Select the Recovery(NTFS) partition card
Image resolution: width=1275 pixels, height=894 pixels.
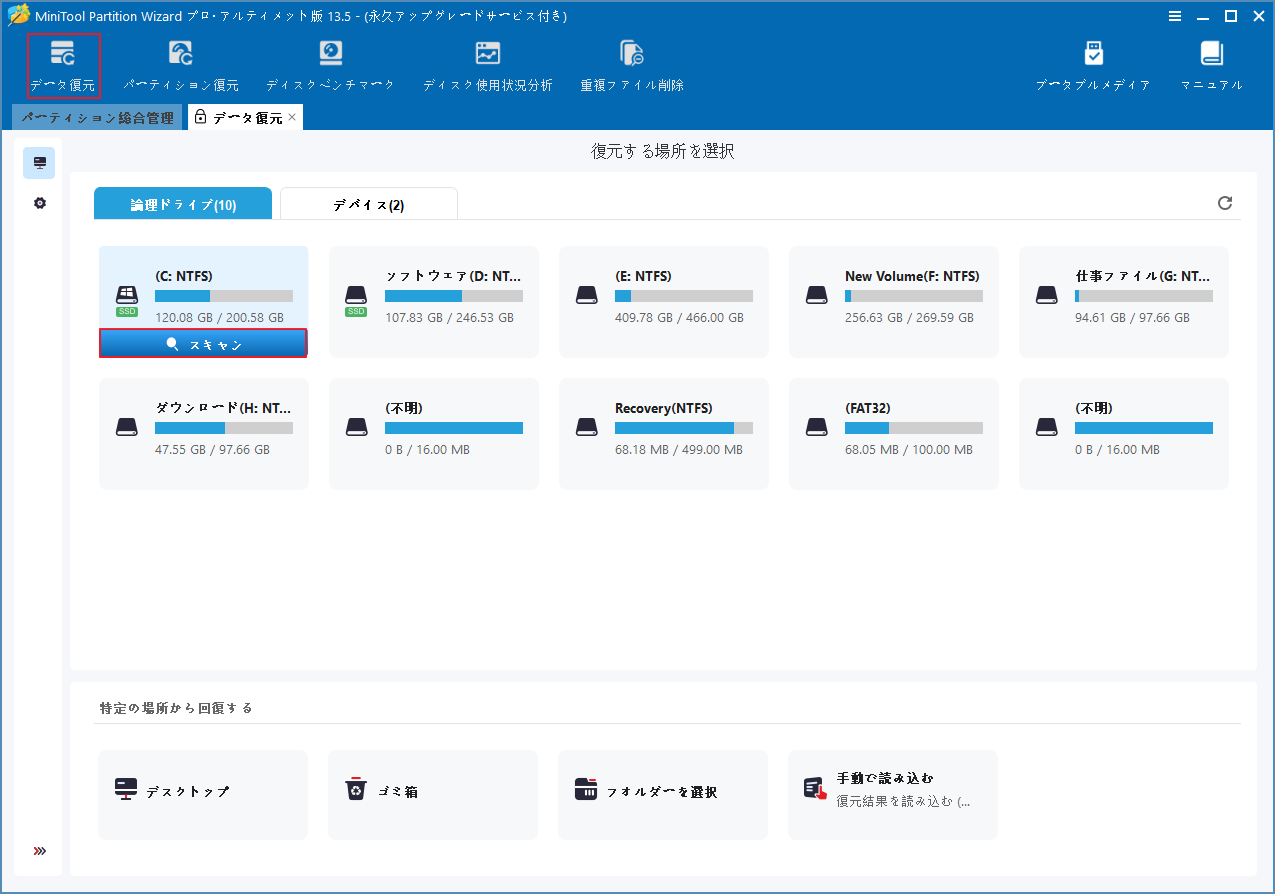click(663, 433)
